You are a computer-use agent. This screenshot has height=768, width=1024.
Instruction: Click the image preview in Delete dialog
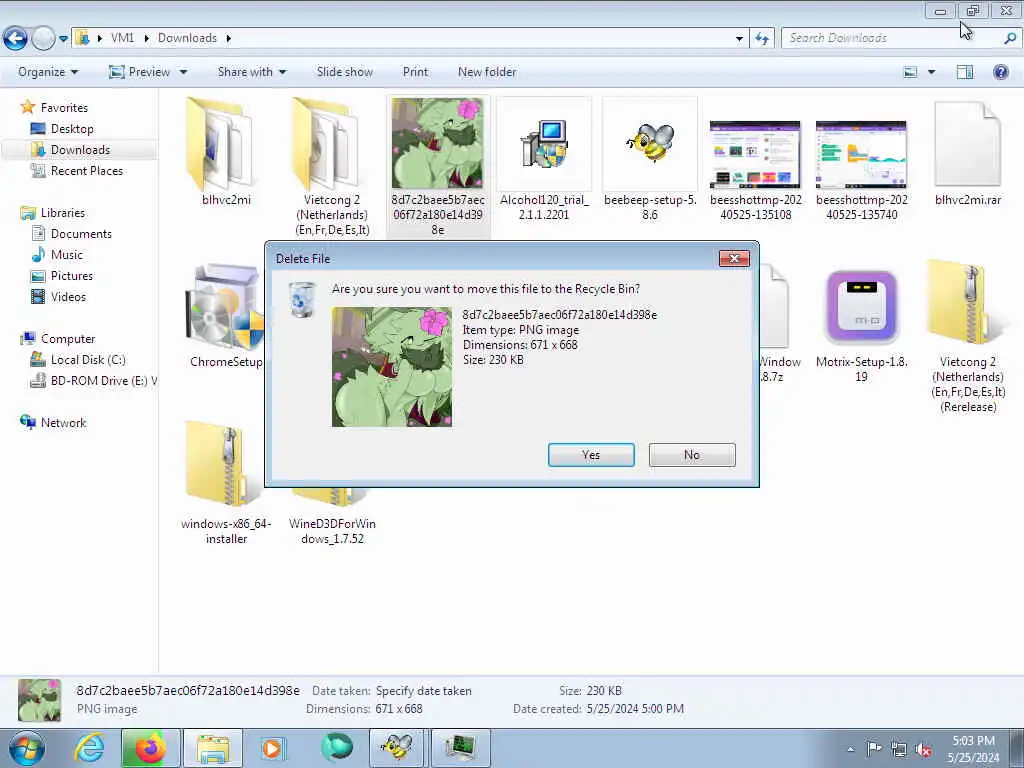coord(392,367)
